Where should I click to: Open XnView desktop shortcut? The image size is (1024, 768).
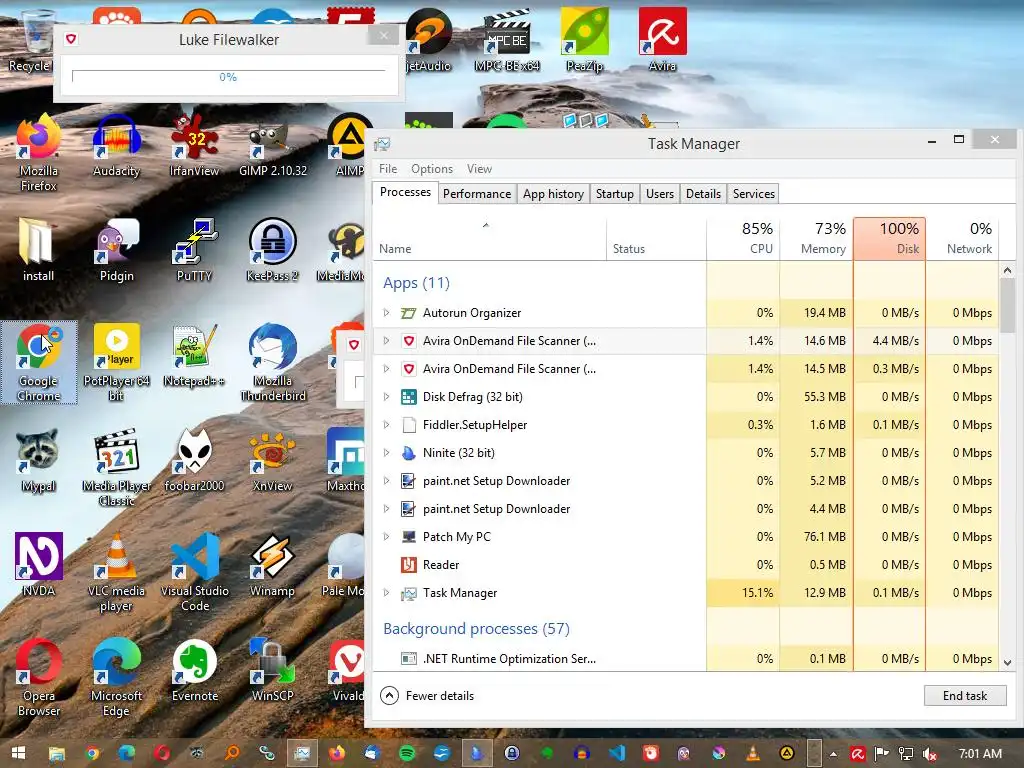[272, 461]
